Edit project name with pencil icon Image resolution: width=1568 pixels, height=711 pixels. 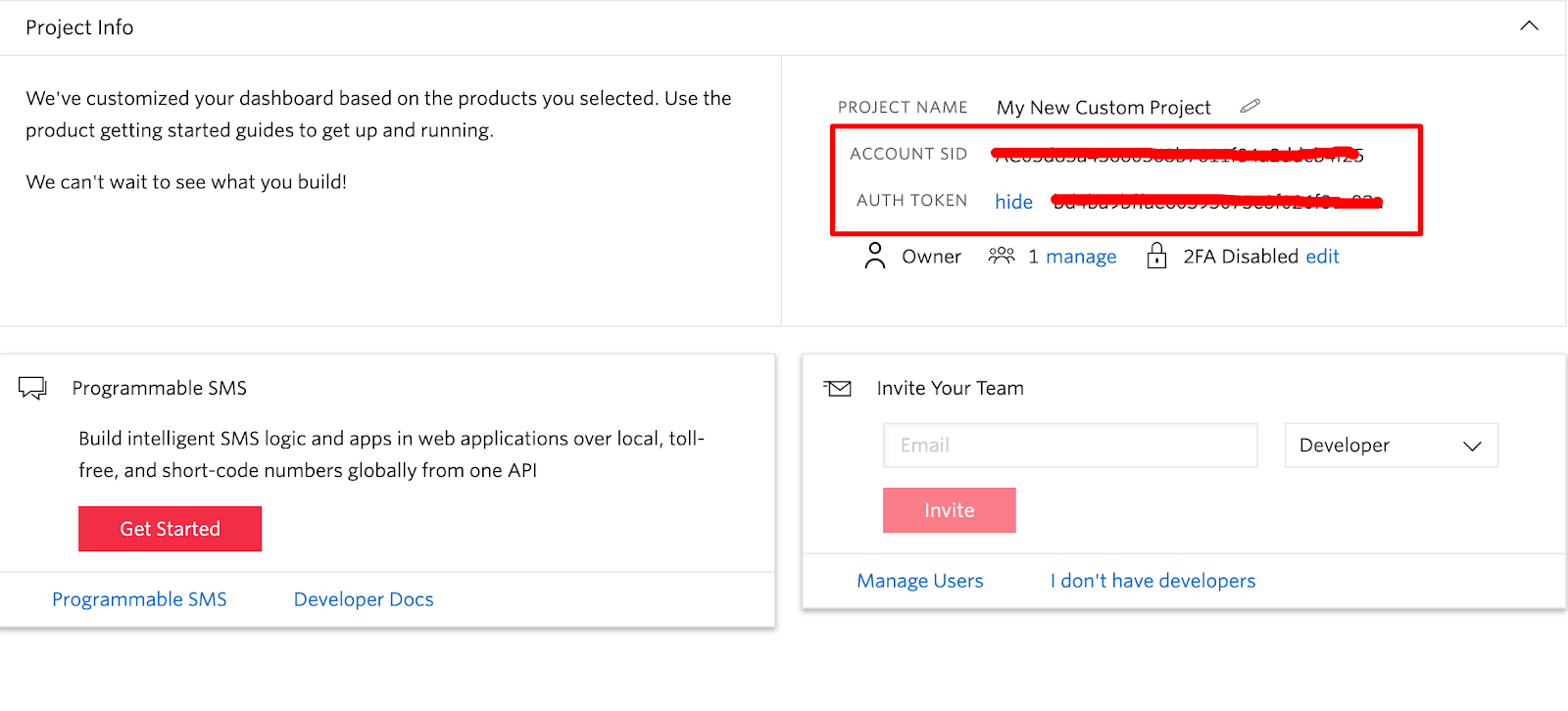[1249, 106]
